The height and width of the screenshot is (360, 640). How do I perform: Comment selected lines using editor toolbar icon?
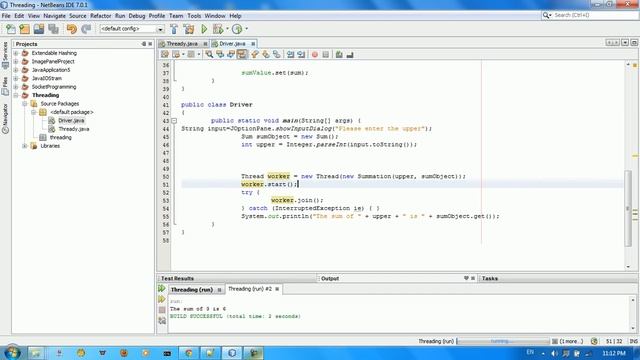(x=339, y=54)
